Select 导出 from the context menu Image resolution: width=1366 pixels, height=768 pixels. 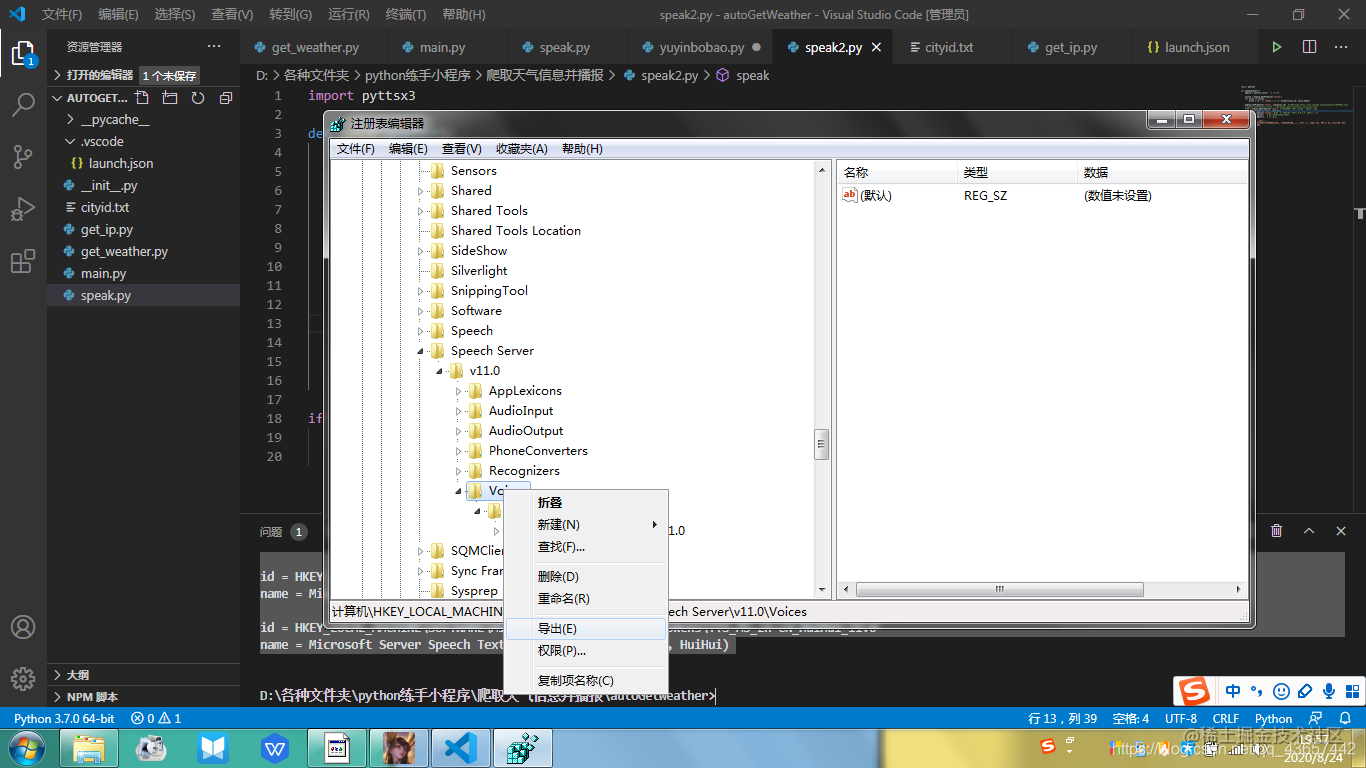[558, 628]
